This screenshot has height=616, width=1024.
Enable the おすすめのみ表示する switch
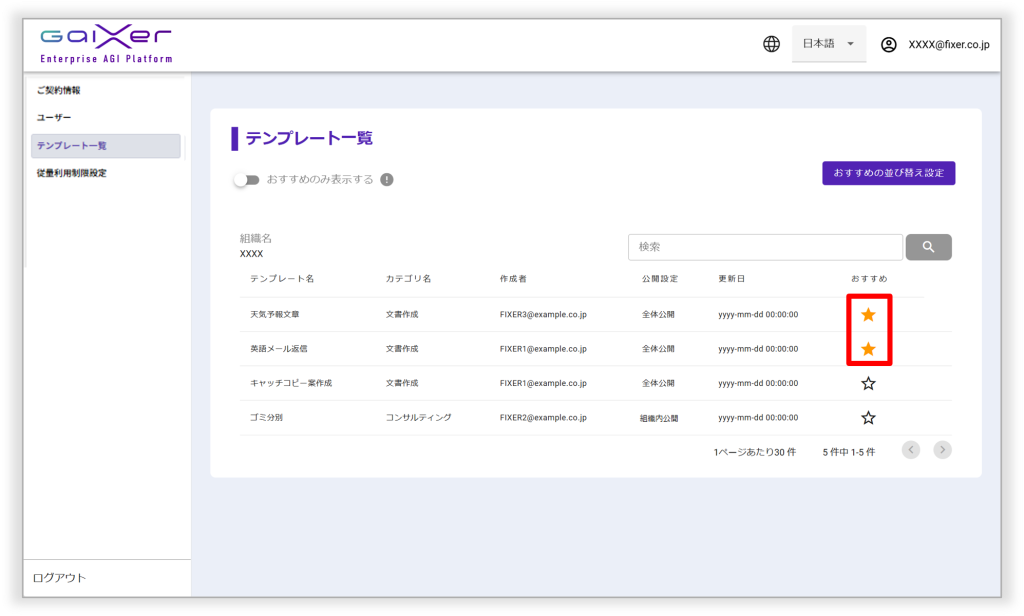point(246,180)
